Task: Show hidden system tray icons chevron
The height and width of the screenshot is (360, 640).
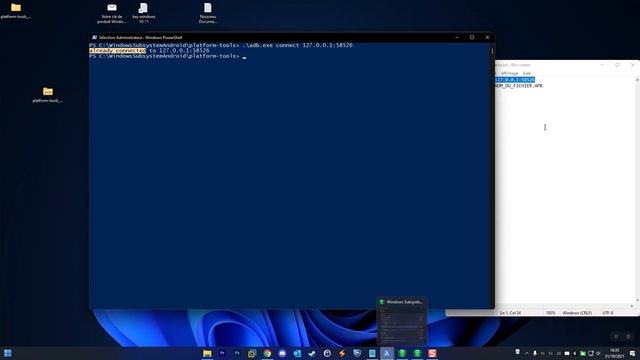Action: click(527, 353)
